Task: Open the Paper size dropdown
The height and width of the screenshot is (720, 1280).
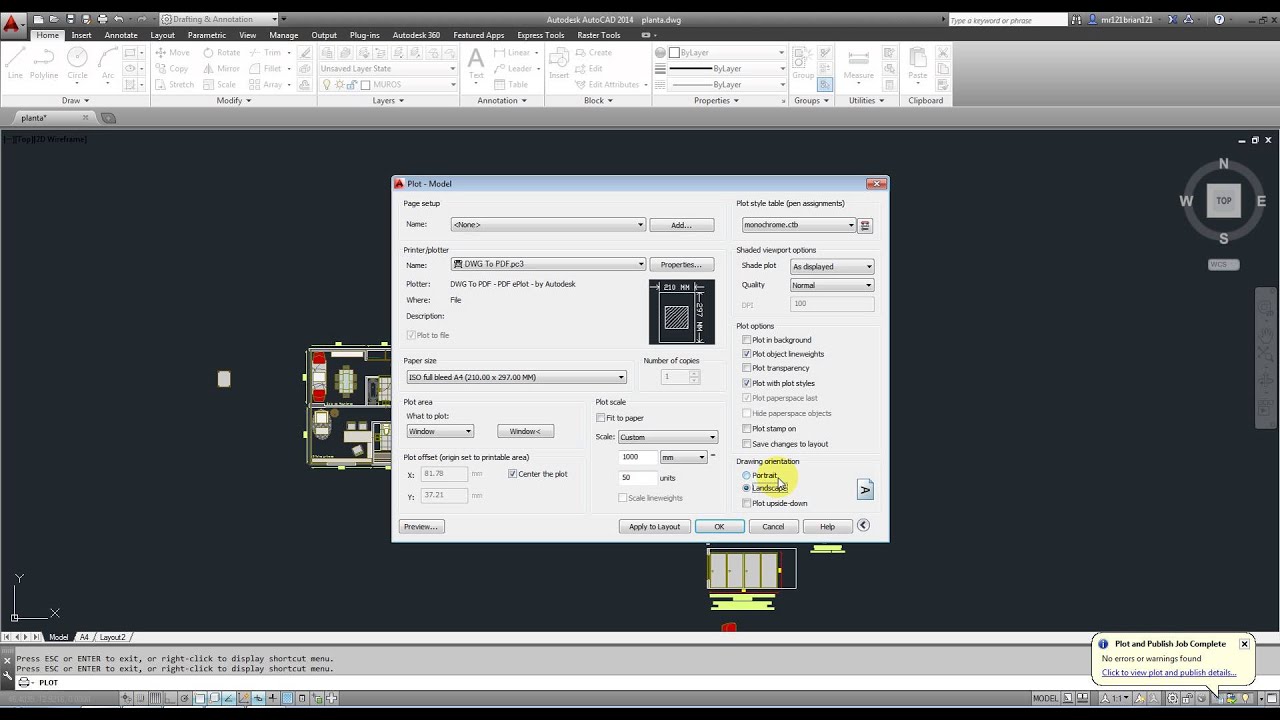Action: 516,377
